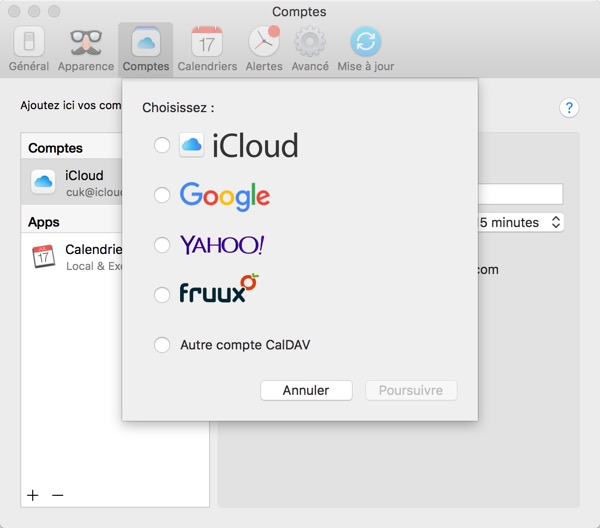Click the plus button to add account
This screenshot has height=528, width=600.
click(33, 495)
